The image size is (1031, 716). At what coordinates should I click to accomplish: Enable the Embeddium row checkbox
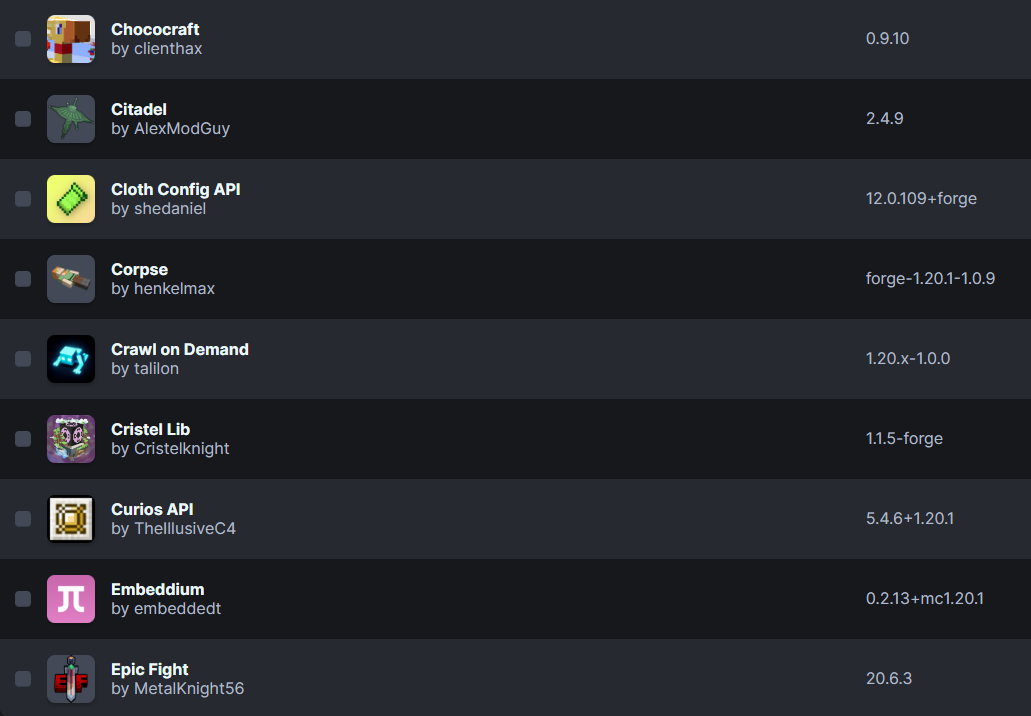(23, 599)
